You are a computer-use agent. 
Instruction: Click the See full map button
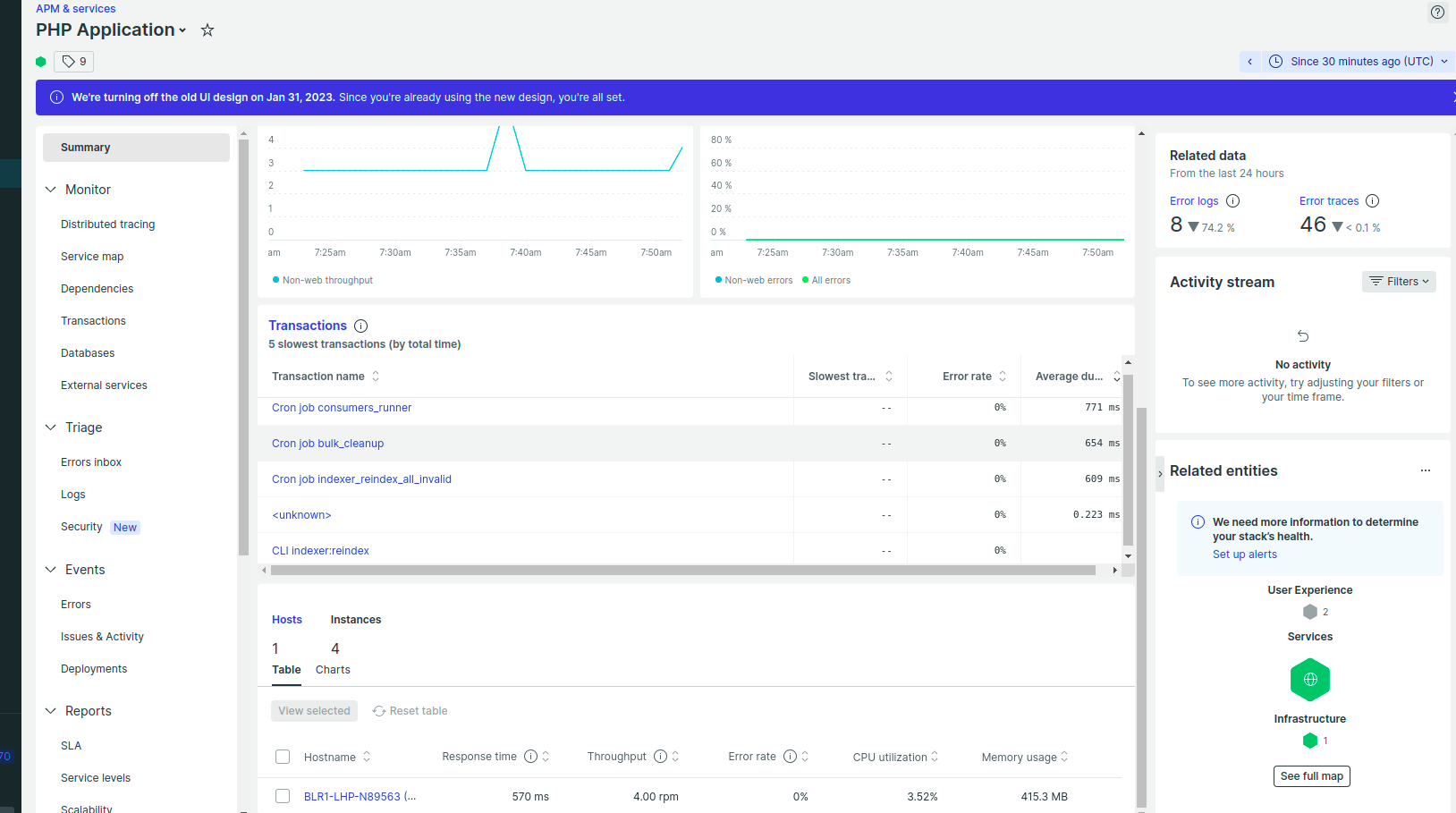pyautogui.click(x=1311, y=775)
